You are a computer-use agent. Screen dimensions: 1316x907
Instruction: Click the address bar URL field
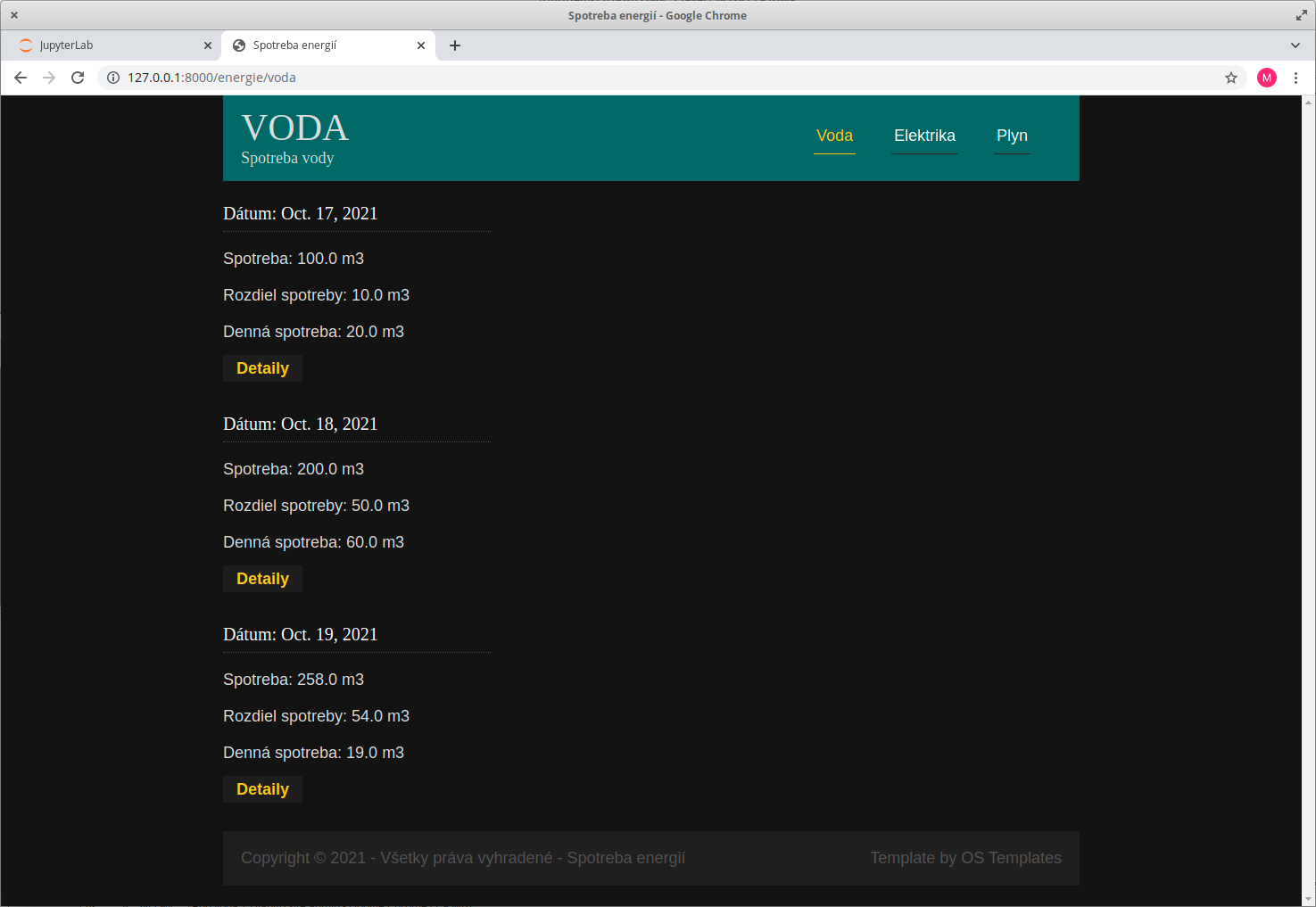tap(625, 78)
